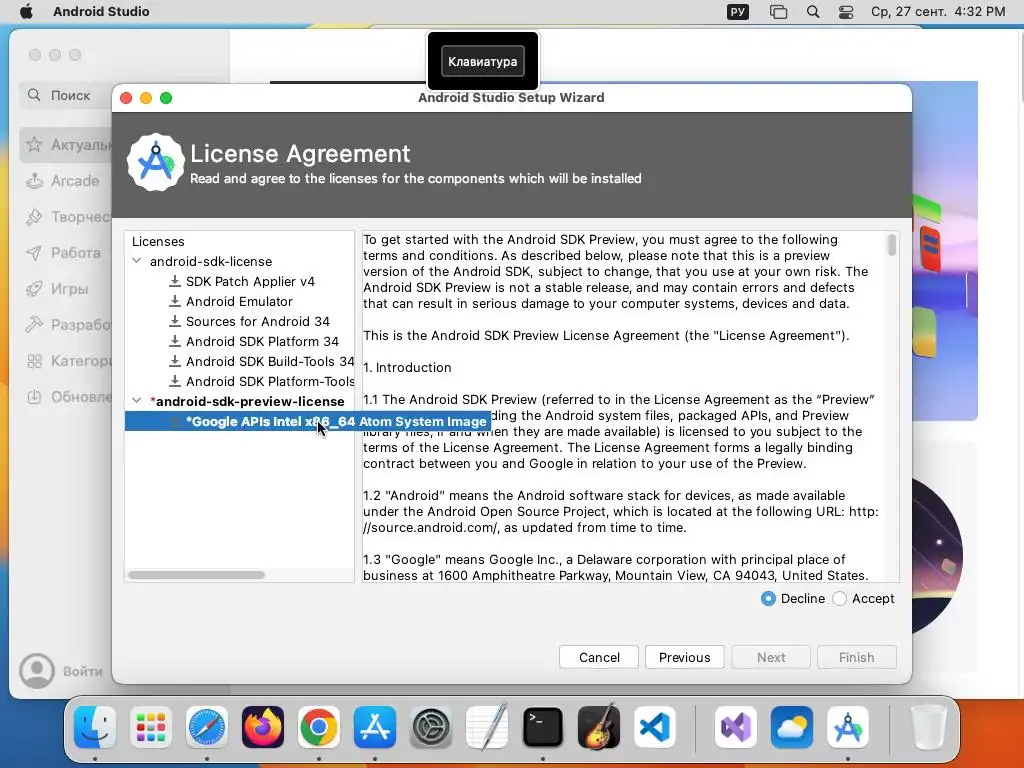Click the Next button

pos(771,657)
